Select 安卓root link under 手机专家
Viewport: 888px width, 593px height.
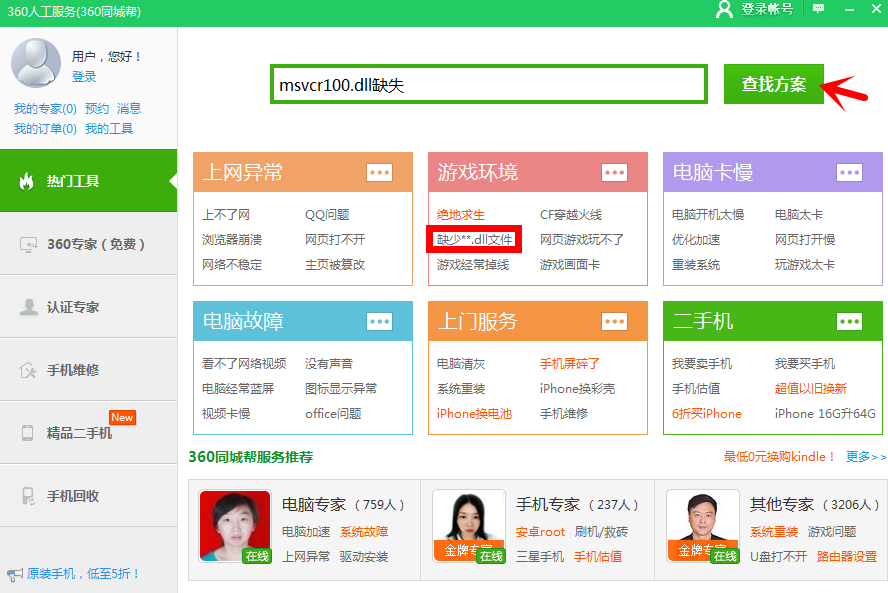pyautogui.click(x=540, y=532)
